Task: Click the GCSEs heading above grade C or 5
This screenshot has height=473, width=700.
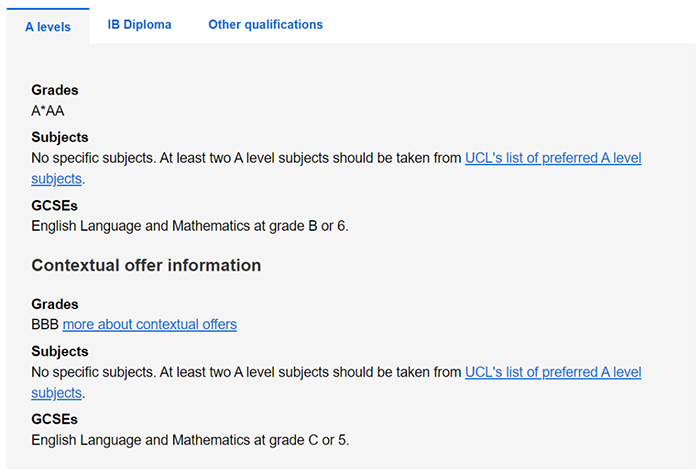Action: [x=55, y=420]
